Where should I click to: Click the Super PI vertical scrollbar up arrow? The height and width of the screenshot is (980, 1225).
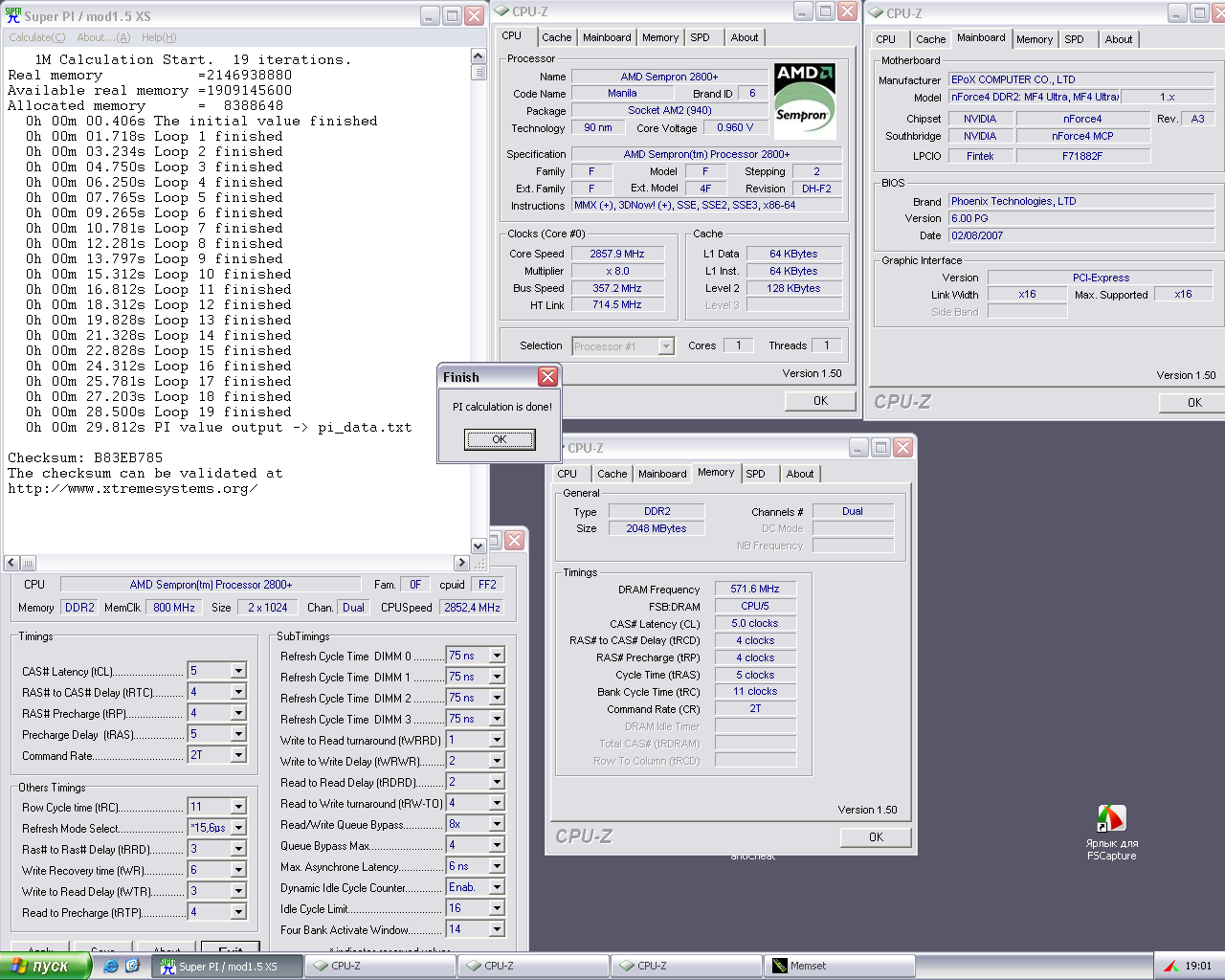point(479,56)
